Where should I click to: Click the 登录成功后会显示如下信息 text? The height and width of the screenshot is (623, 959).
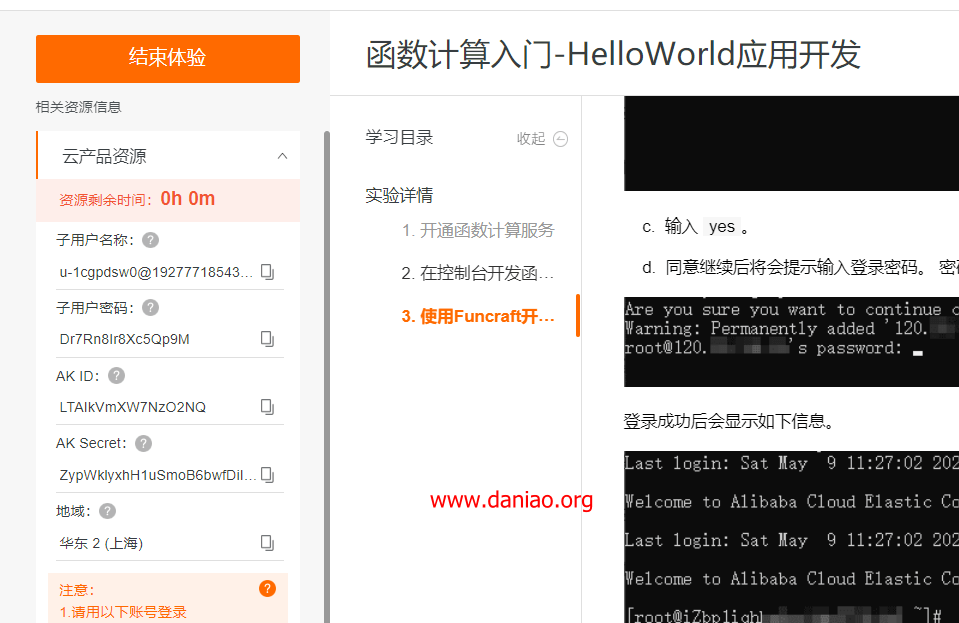pos(729,421)
